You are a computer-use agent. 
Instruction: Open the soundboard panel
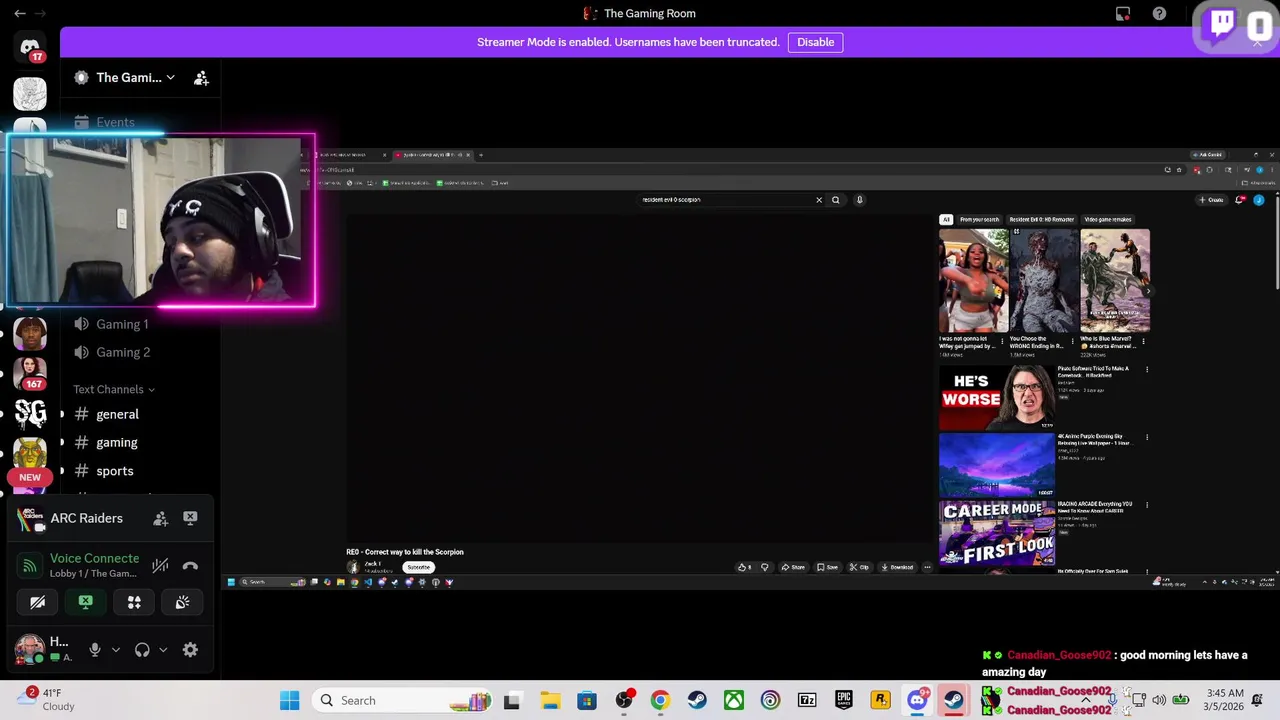click(182, 602)
